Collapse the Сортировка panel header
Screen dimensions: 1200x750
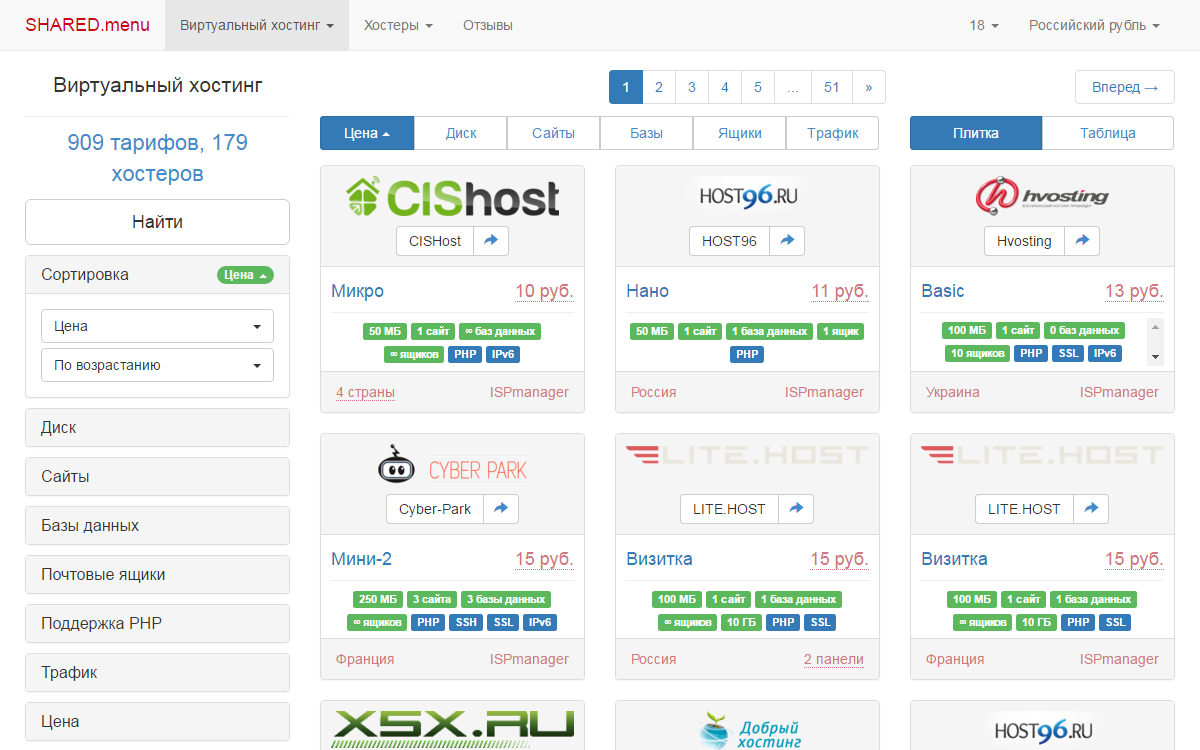click(157, 275)
